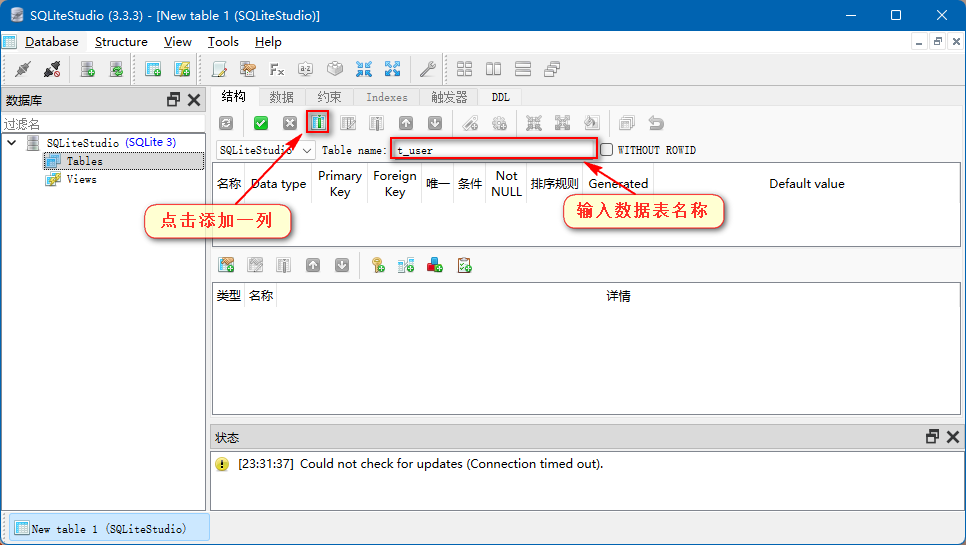
Task: Click Export table icon in structure toolbar
Action: [x=562, y=123]
